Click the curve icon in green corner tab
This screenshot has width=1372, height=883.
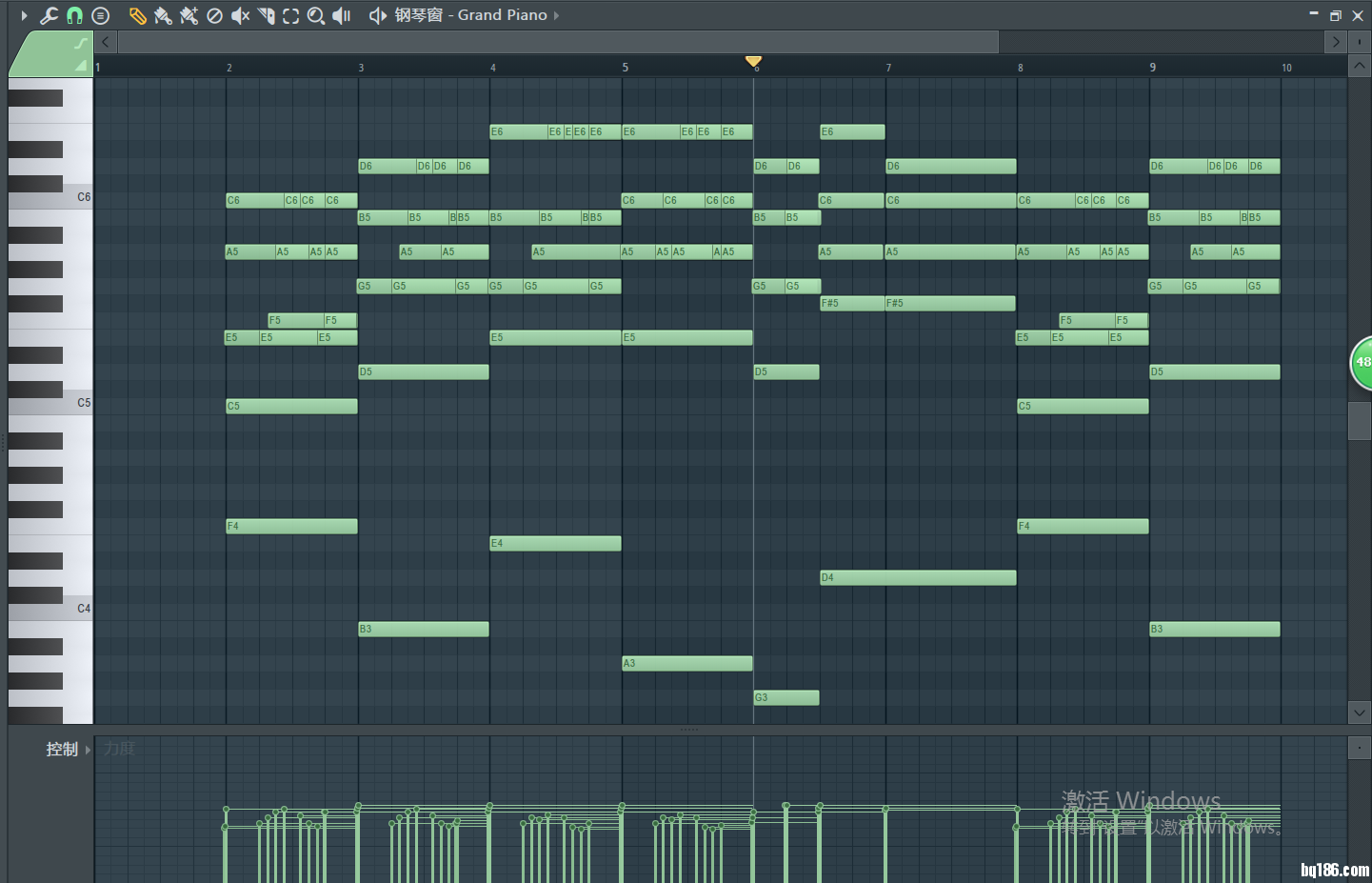point(81,44)
